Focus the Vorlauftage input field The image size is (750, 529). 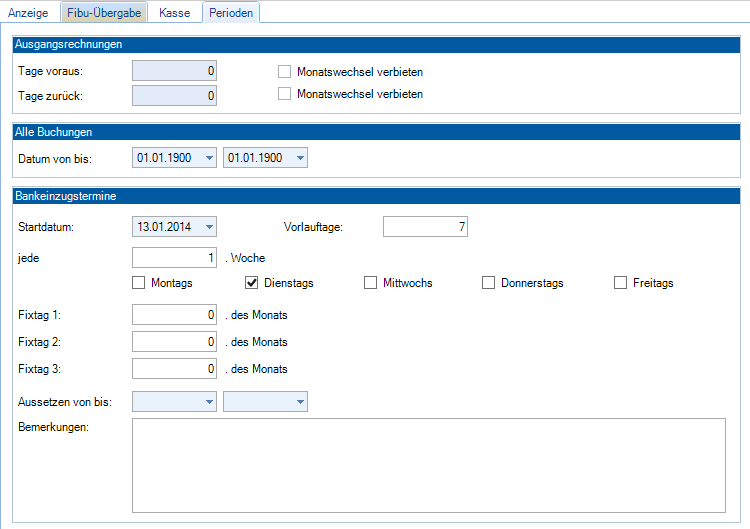425,227
